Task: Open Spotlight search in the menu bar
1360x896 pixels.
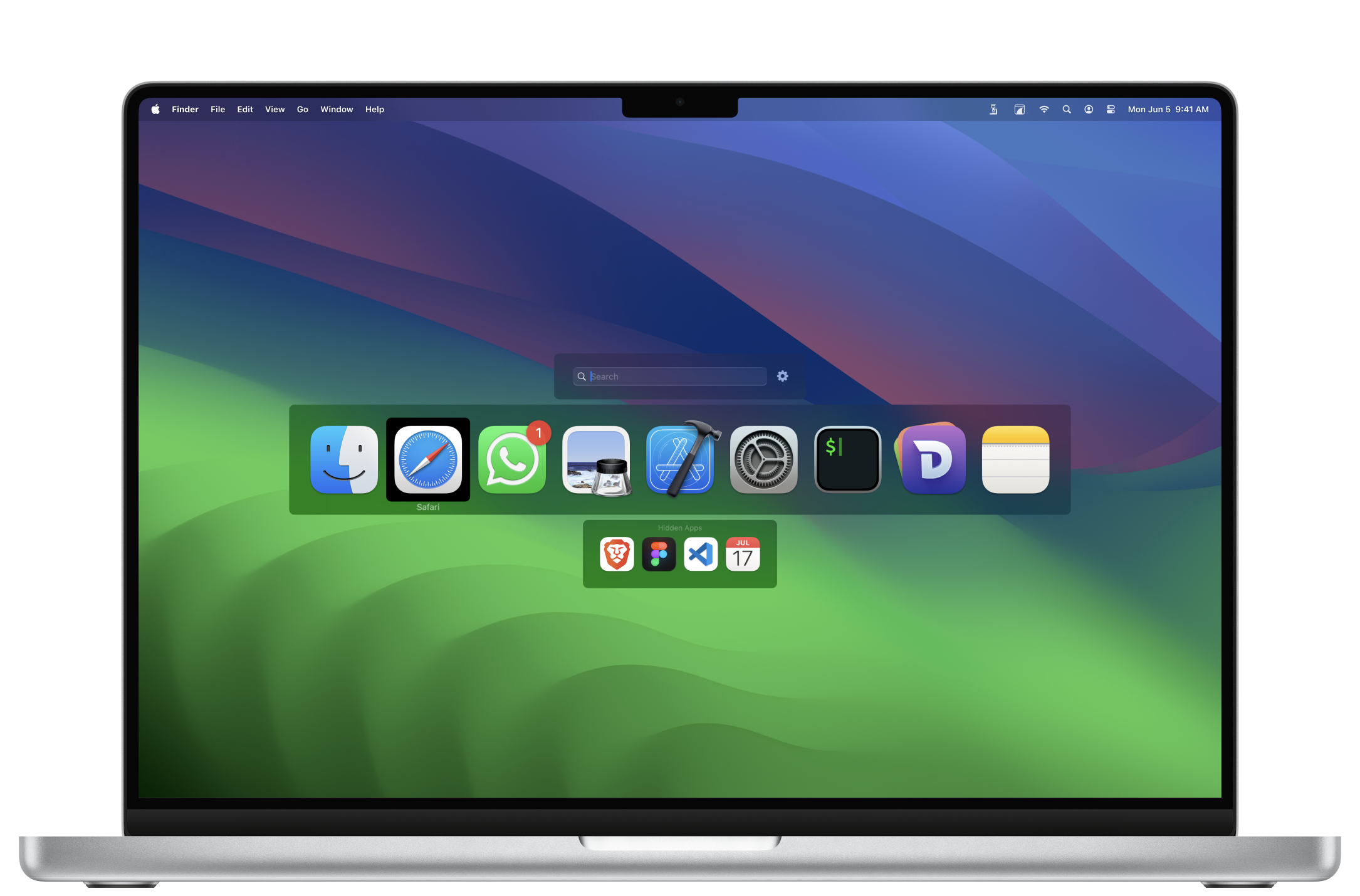Action: tap(1067, 109)
